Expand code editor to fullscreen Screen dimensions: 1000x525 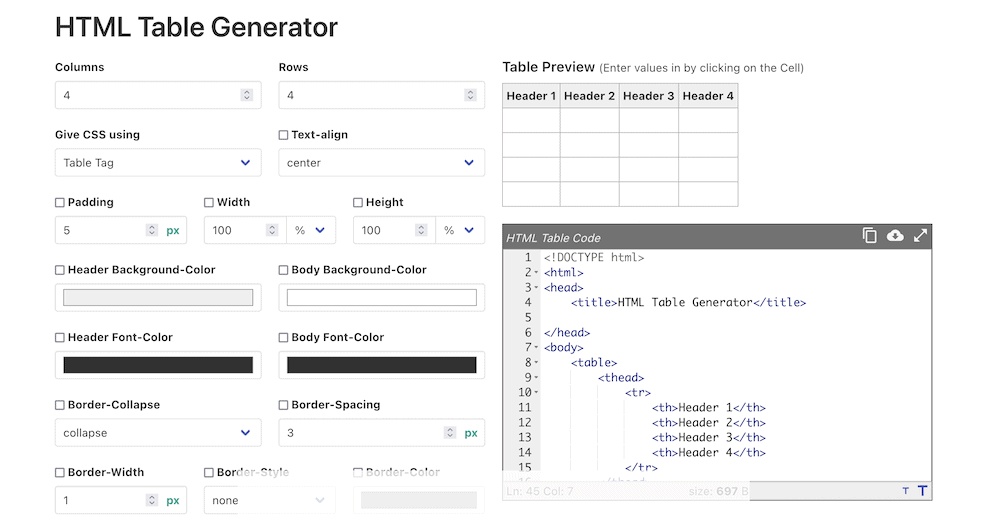coord(920,236)
